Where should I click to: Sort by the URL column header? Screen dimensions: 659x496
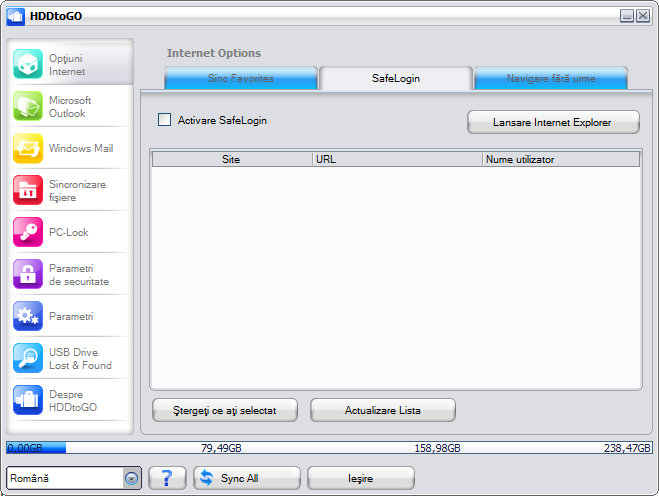[x=397, y=159]
